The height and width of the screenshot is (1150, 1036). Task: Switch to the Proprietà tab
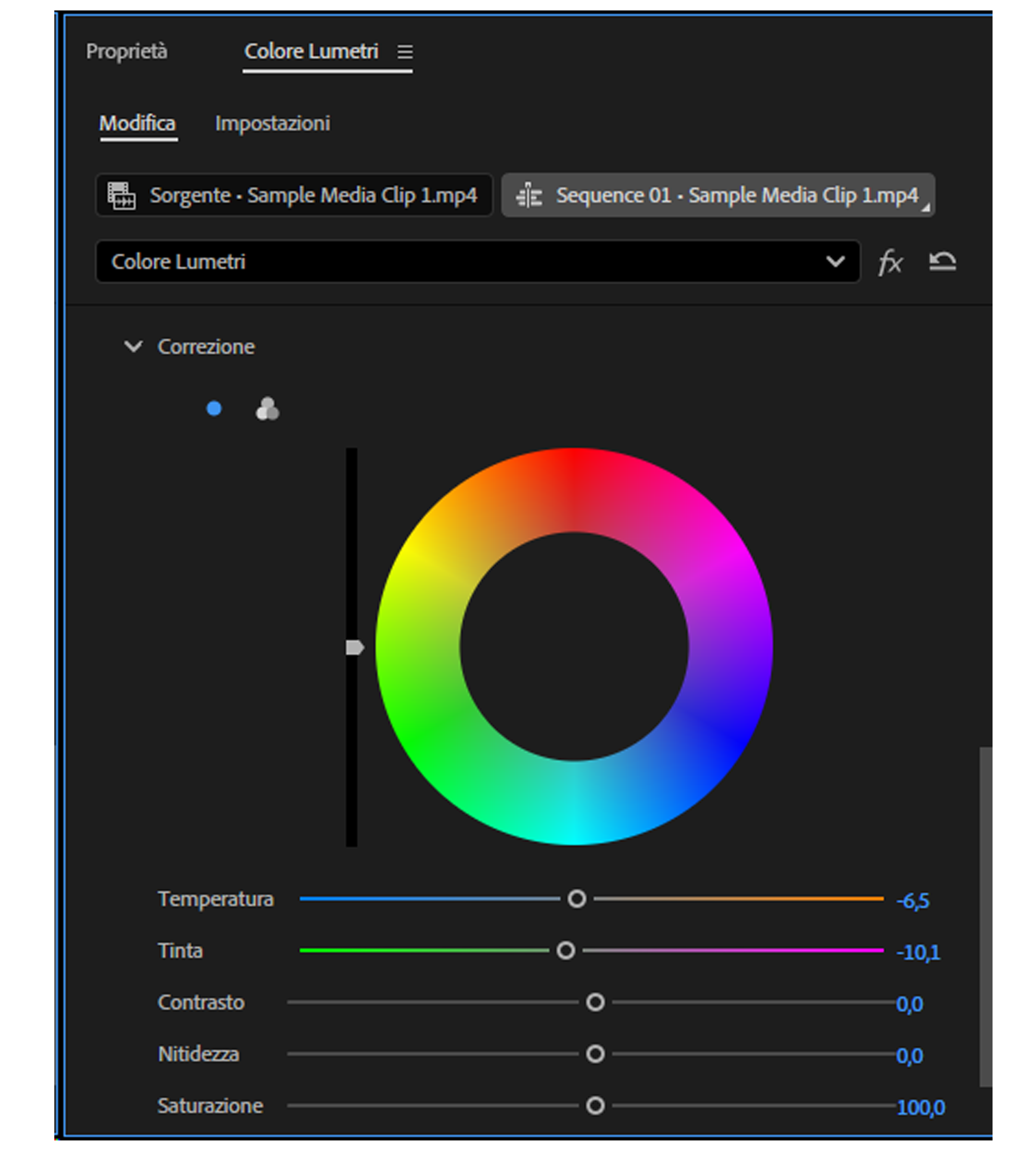coord(127,51)
